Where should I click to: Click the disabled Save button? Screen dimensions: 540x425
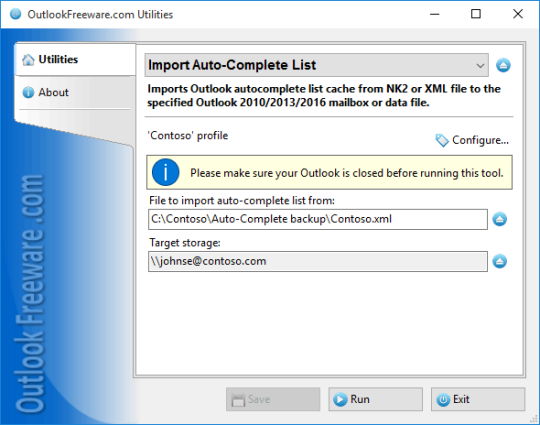(x=273, y=399)
